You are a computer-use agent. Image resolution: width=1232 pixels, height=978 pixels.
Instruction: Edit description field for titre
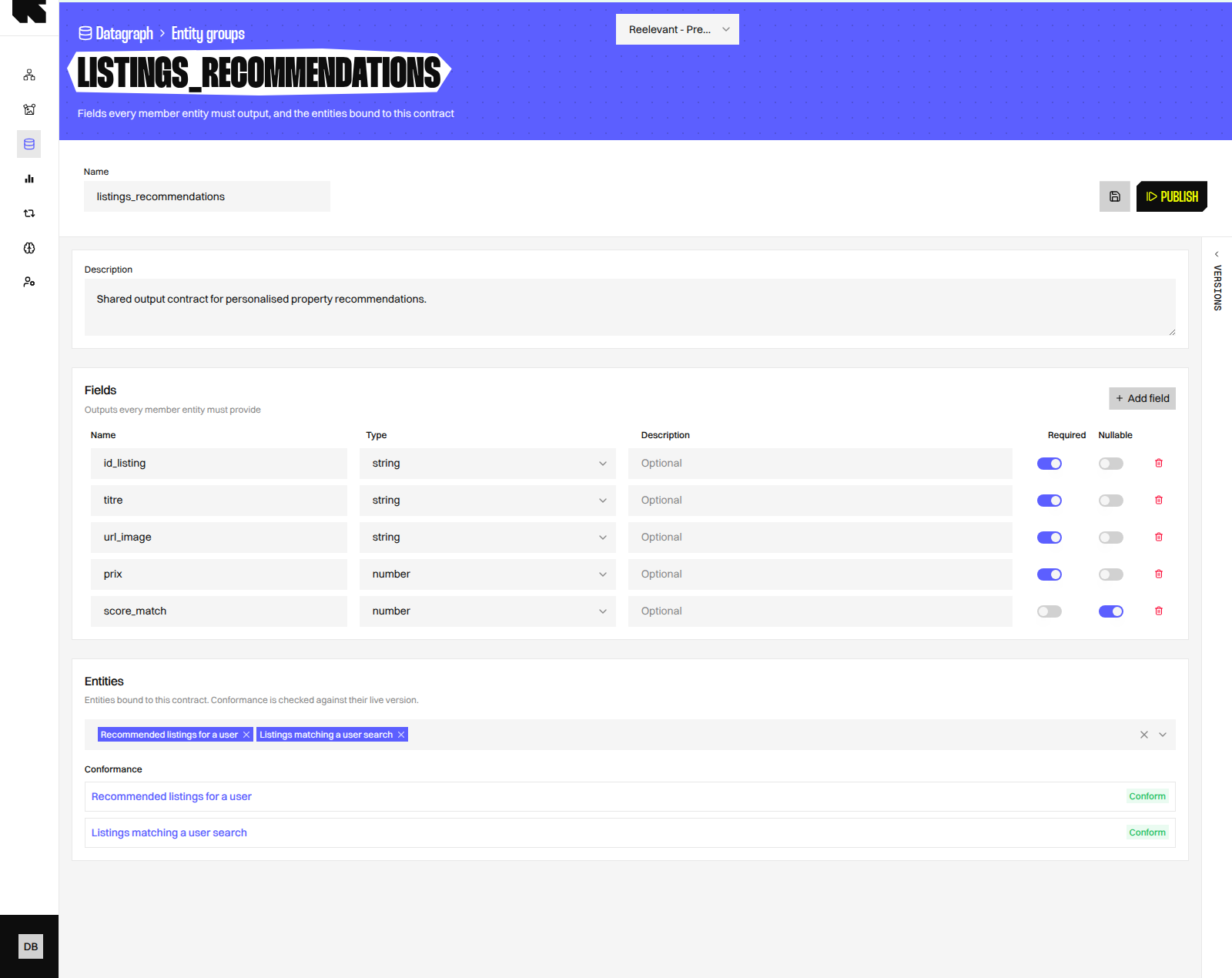(820, 501)
